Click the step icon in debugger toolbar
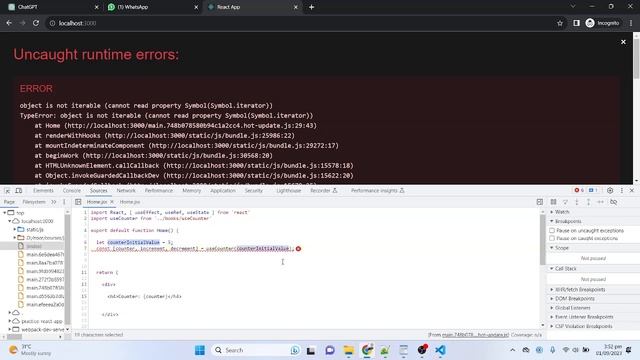This screenshot has width=640, height=360. 600,202
